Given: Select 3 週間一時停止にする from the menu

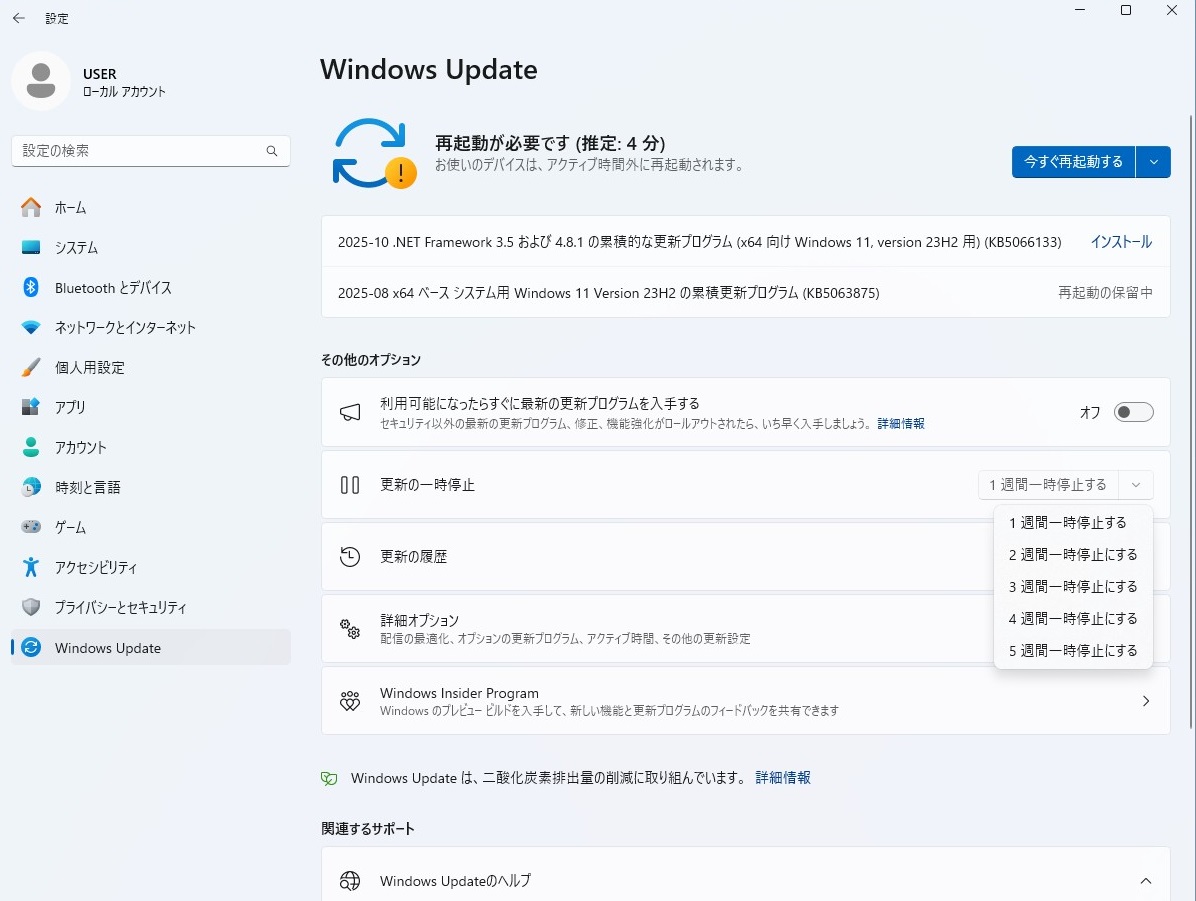Looking at the screenshot, I should [x=1073, y=587].
